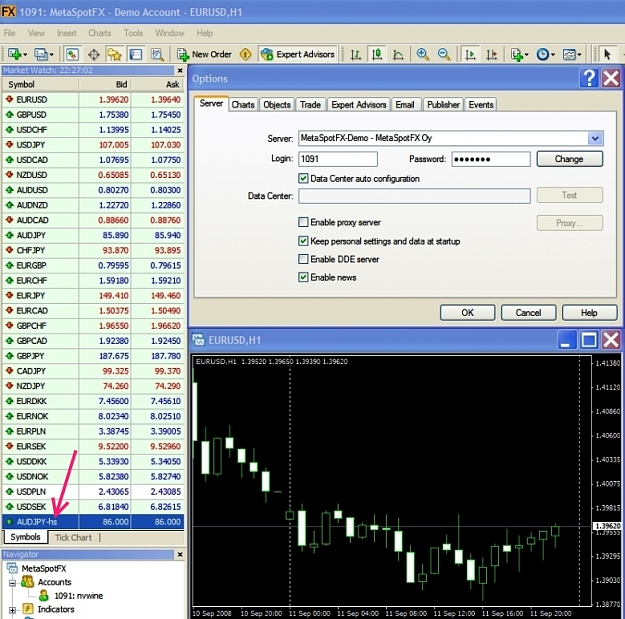Viewport: 625px width, 619px height.
Task: Click the Options dialog question mark icon
Action: click(589, 78)
